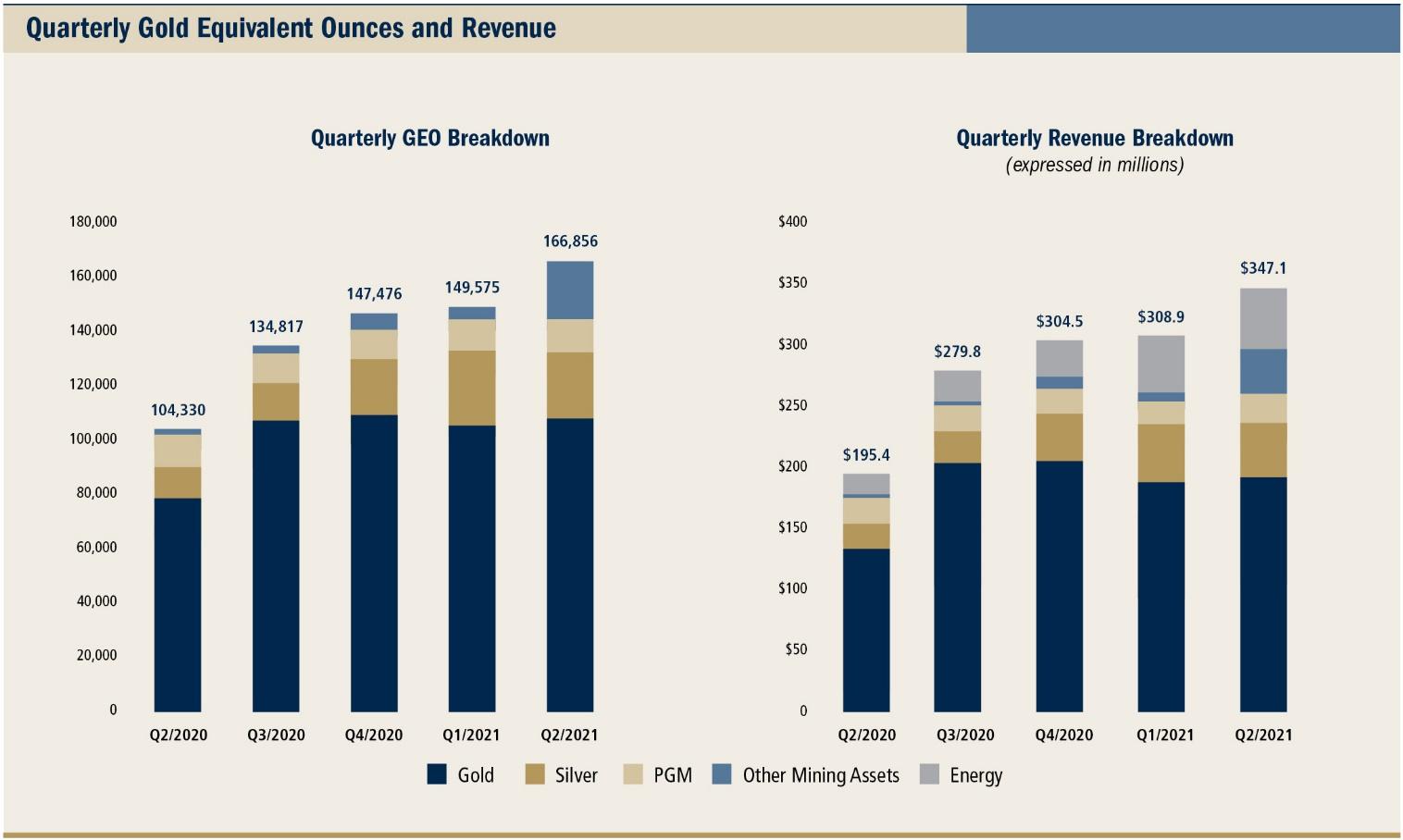Click the $50 axis tick label

(796, 649)
